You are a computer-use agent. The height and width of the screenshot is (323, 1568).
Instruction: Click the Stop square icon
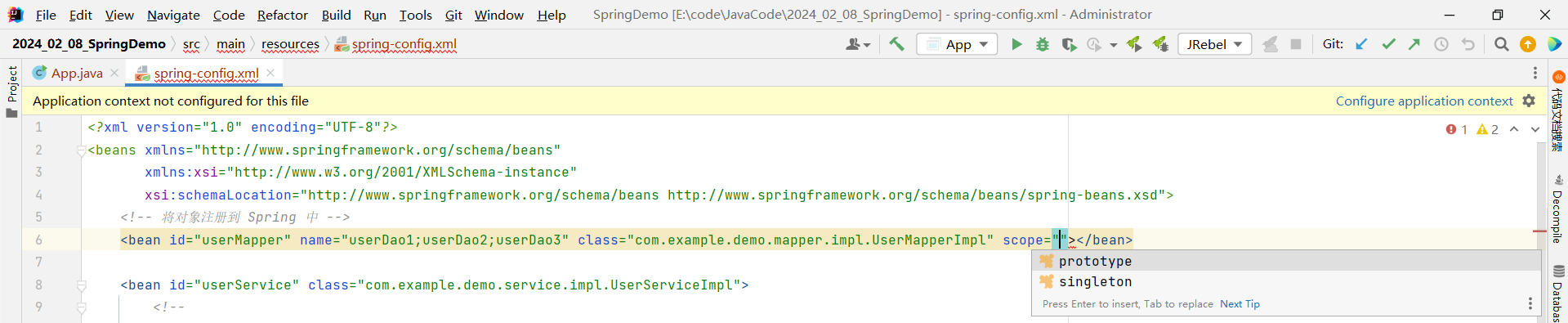point(1296,44)
